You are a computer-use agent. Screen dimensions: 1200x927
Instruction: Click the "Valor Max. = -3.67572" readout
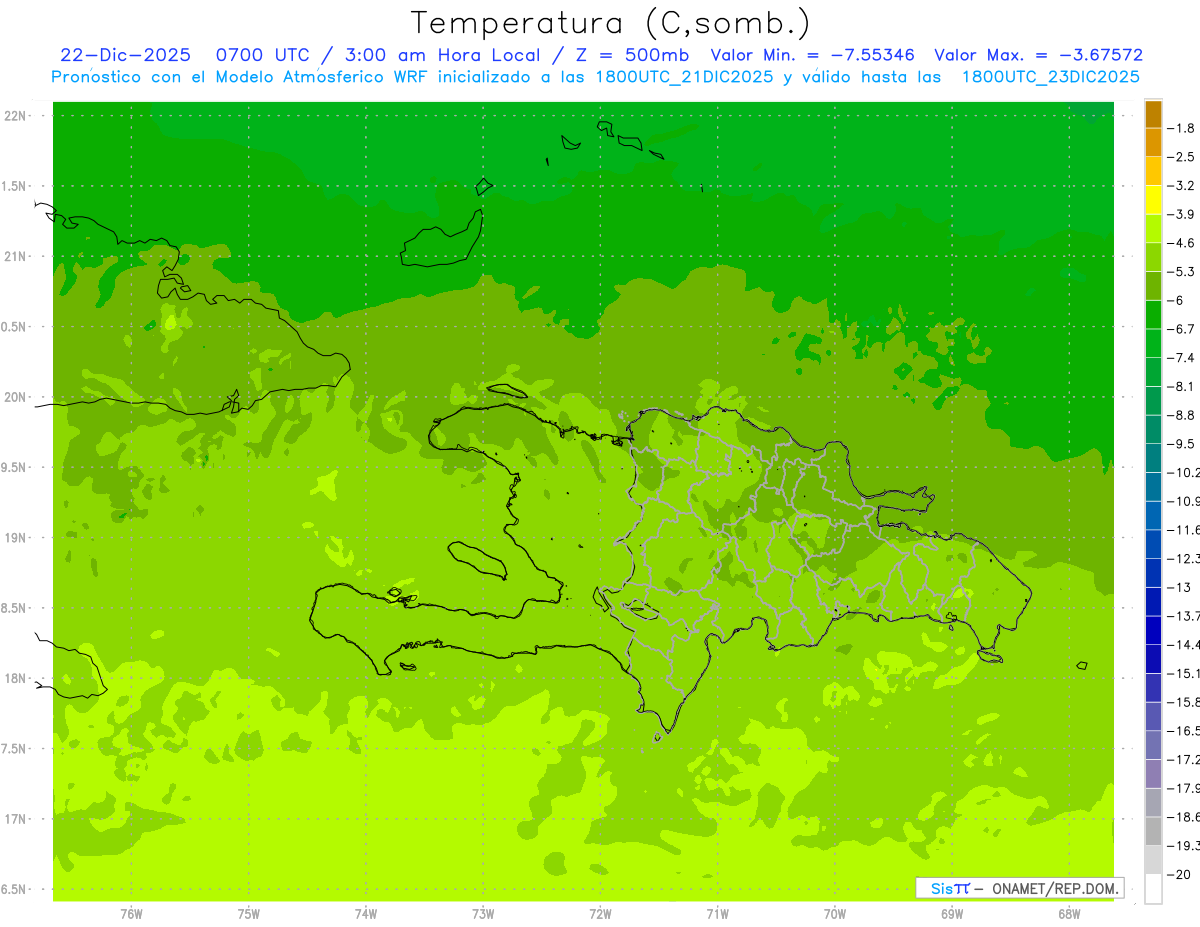click(x=1038, y=55)
